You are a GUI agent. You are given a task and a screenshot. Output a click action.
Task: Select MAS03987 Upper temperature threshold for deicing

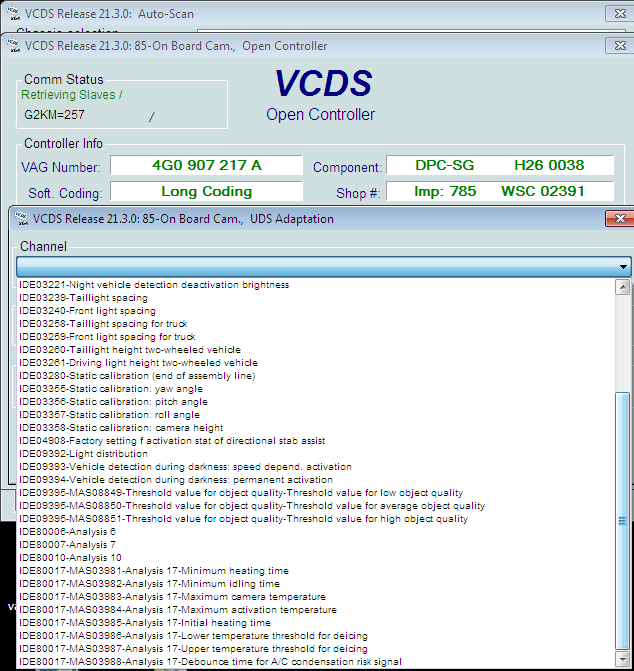tap(316, 649)
